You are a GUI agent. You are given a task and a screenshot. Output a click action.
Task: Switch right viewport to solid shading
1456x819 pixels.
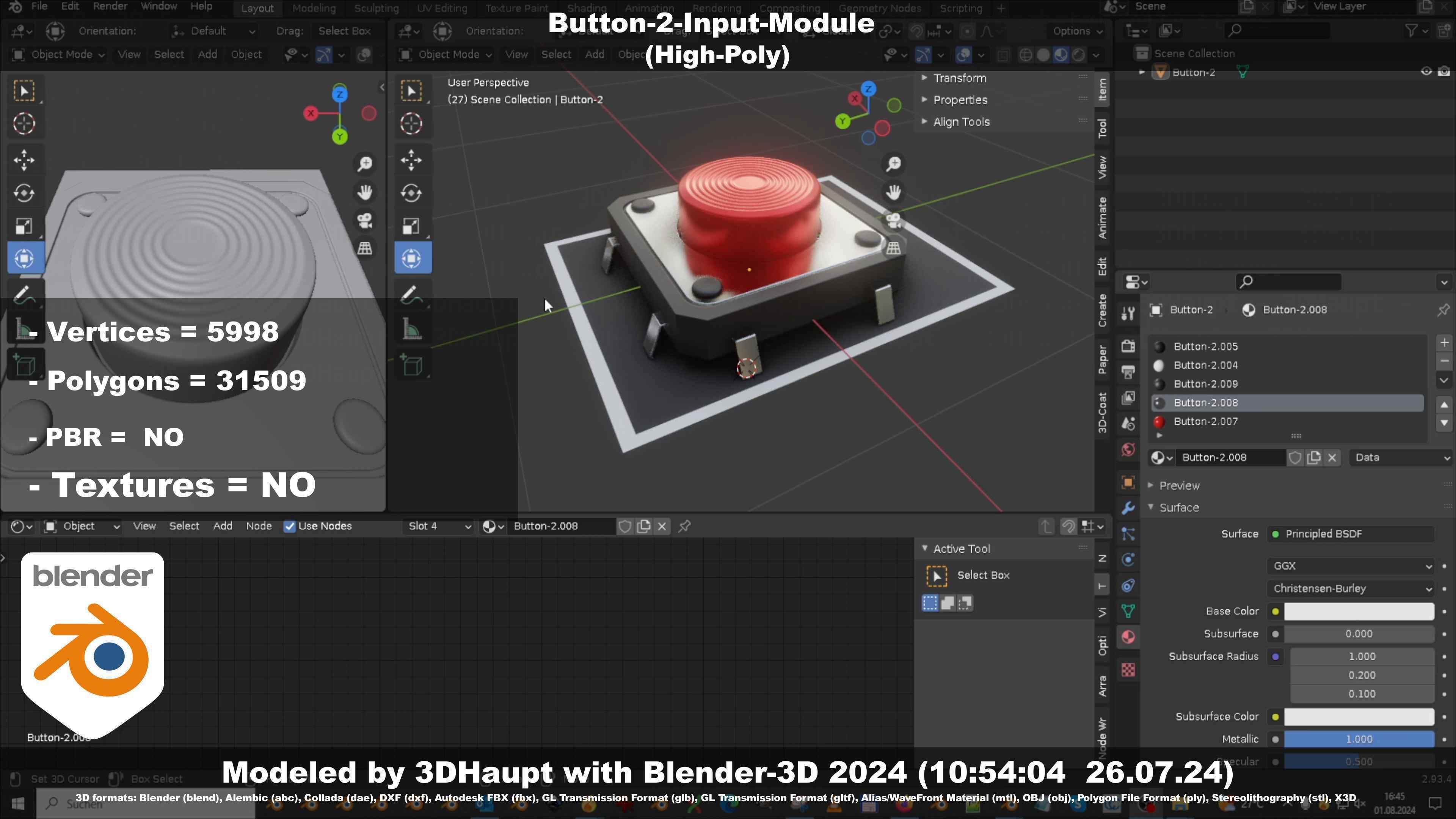[x=1043, y=55]
